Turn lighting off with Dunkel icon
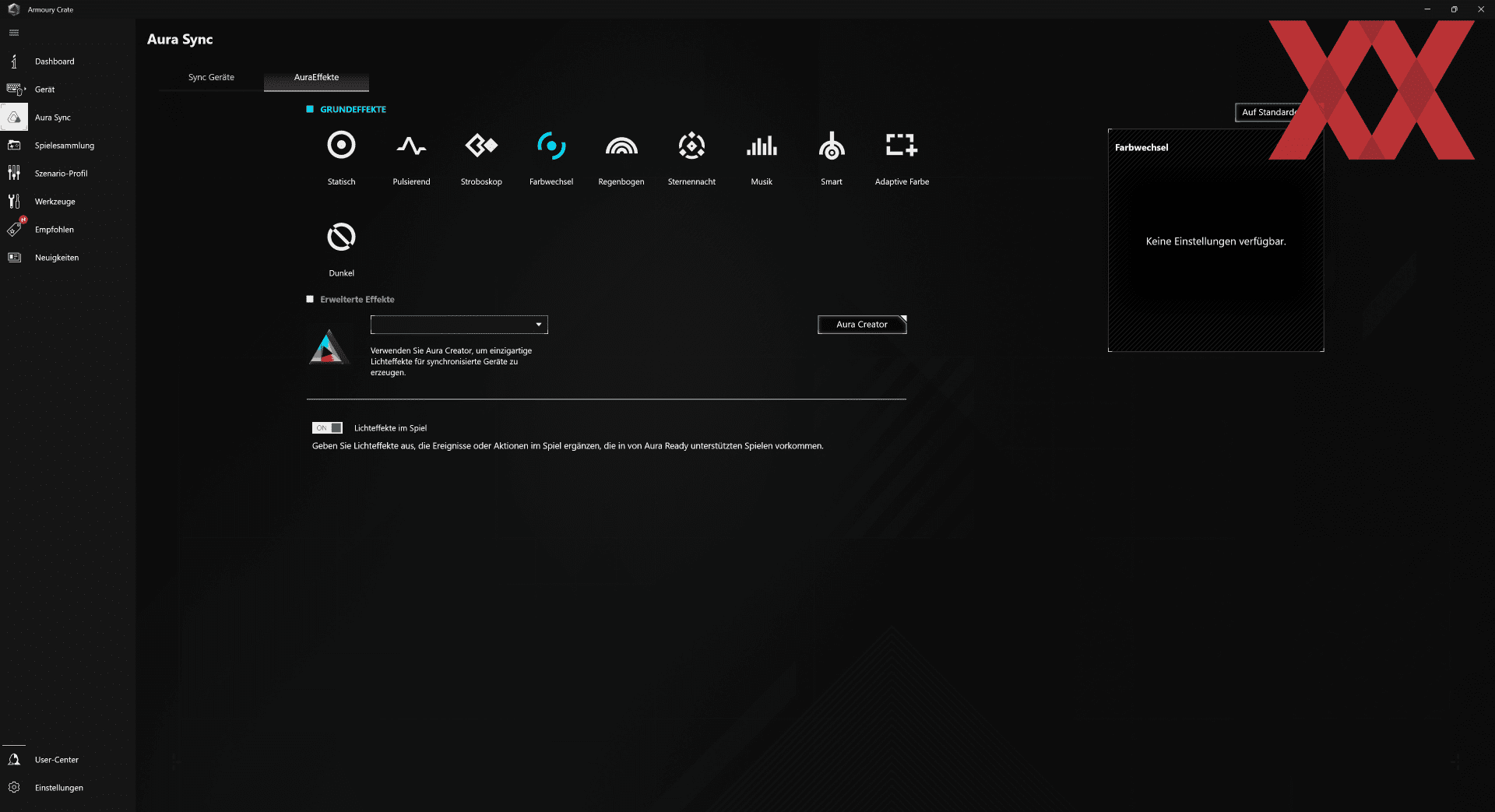 341,237
